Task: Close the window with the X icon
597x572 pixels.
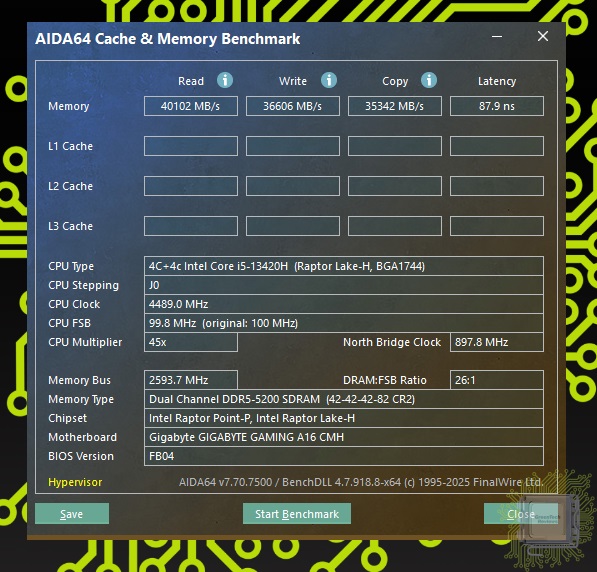Action: pyautogui.click(x=543, y=36)
